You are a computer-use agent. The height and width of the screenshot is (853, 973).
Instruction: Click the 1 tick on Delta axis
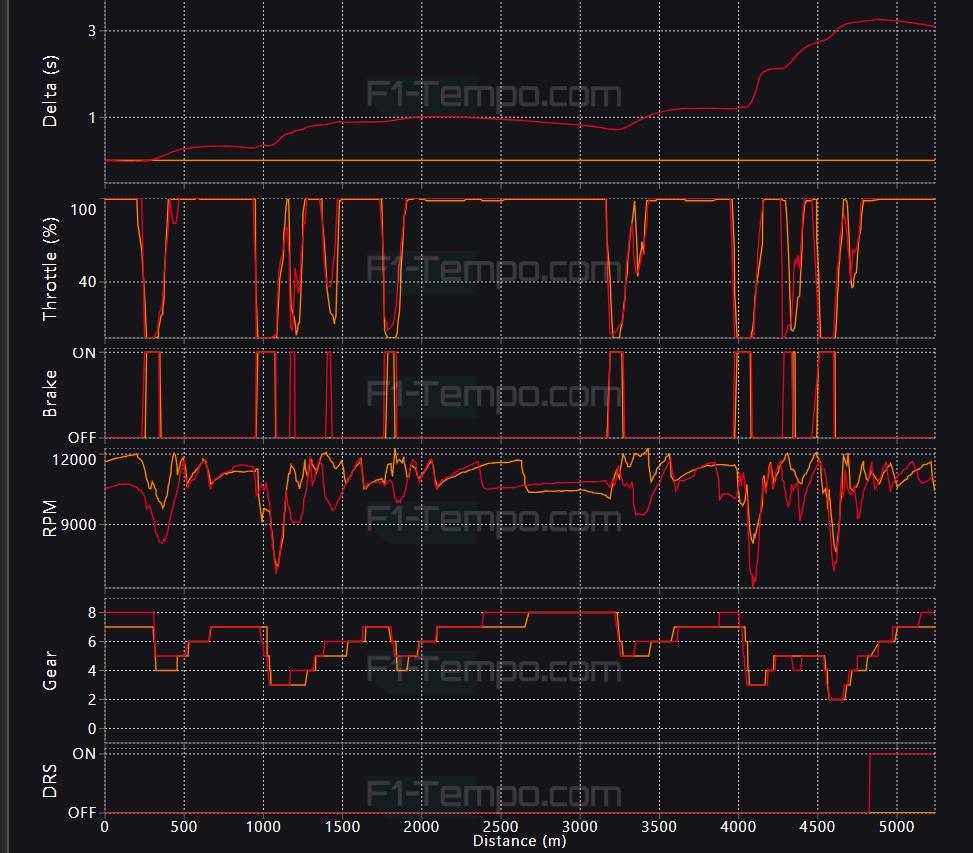(x=92, y=117)
